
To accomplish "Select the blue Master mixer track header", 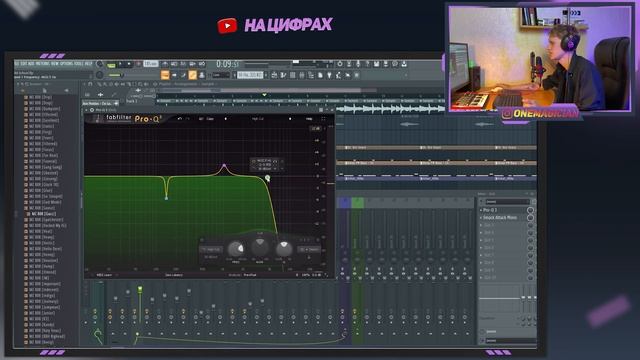I will coord(344,202).
